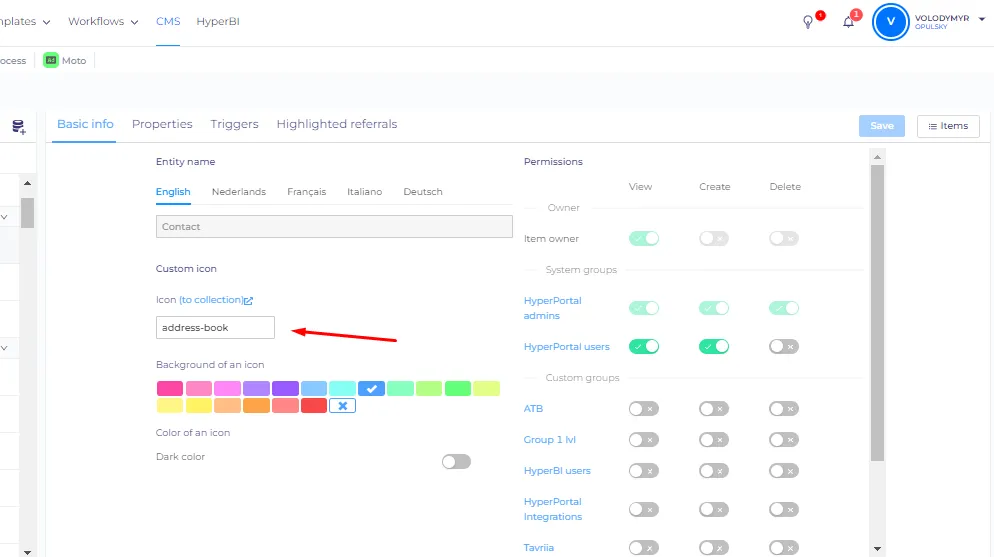Enable ATB Create permission
Screen dimensions: 994x557
coord(714,409)
